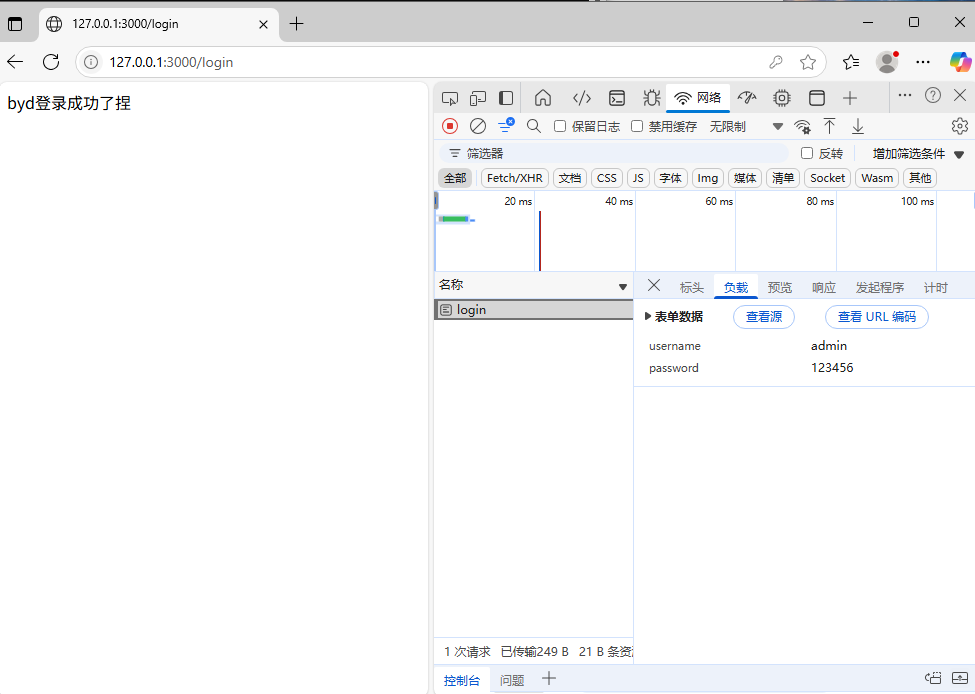975x694 pixels.
Task: Filter by Wasm requests
Action: point(877,178)
